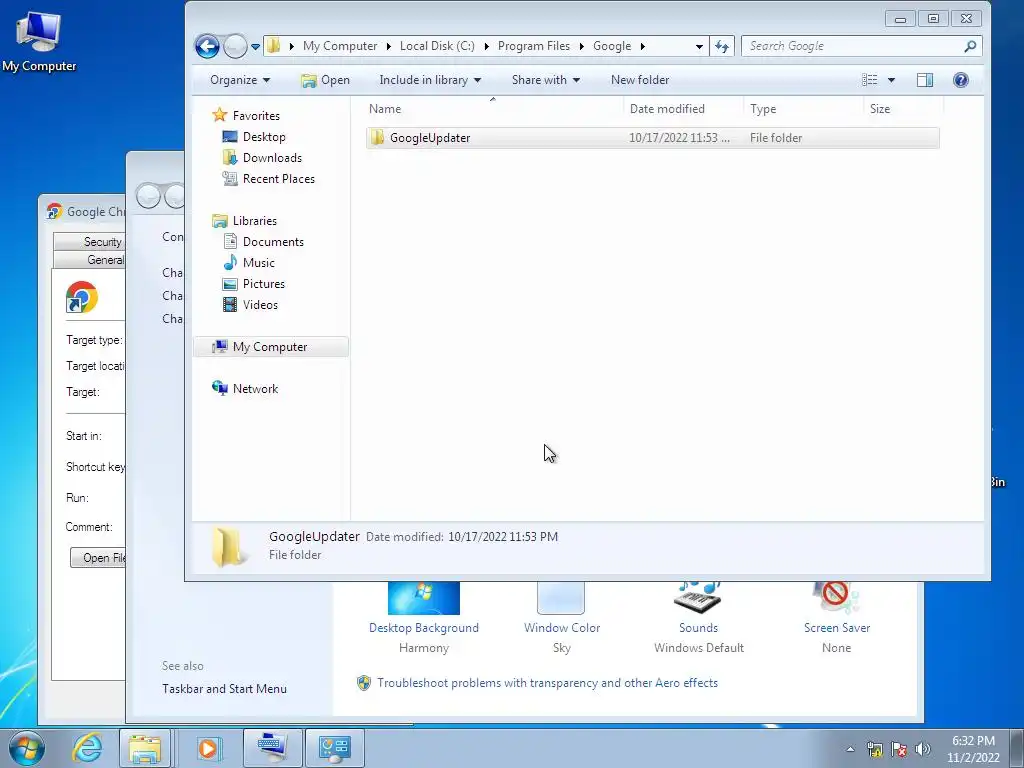Open recent pages dropdown beside navigation arrows
Screen dimensions: 1024x768
point(255,46)
